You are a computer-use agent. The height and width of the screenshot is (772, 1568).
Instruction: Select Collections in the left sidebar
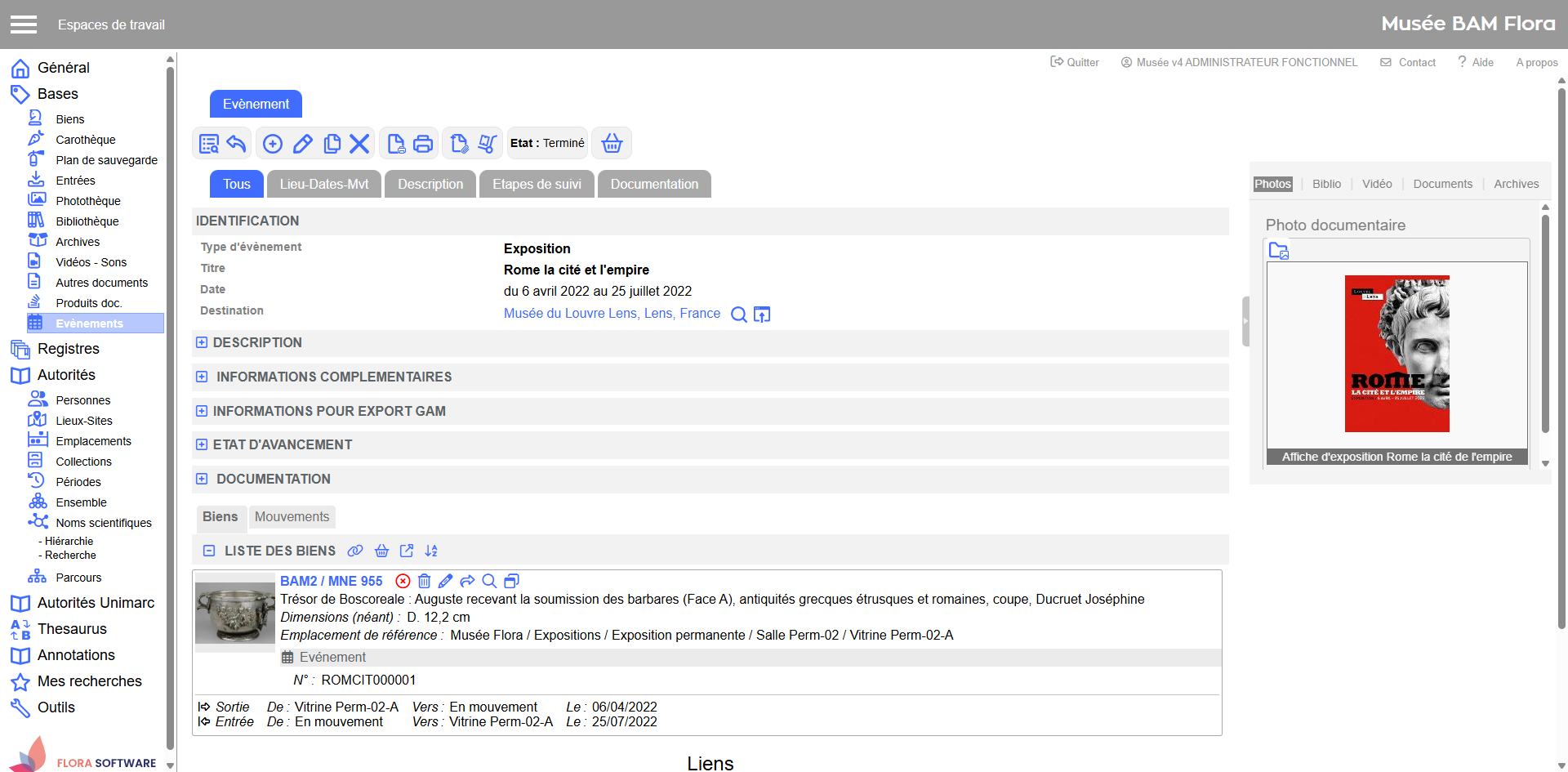[83, 462]
